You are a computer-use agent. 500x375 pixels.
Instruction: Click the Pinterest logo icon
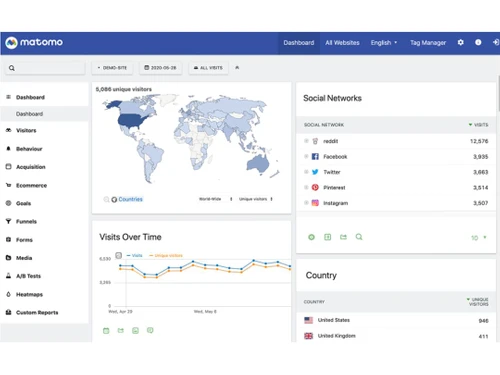click(x=315, y=187)
